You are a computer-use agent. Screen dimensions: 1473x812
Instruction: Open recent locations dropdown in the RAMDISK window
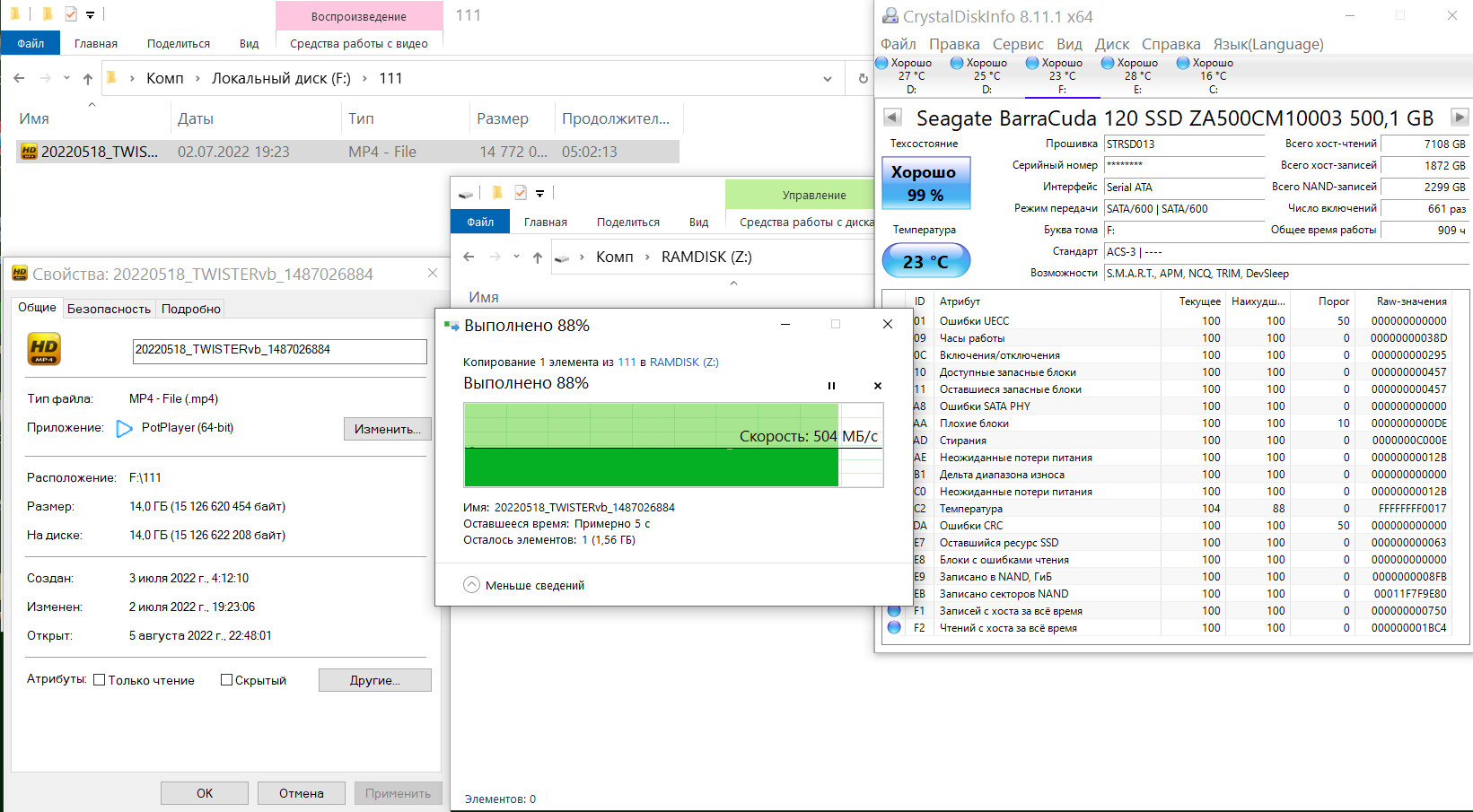(516, 257)
